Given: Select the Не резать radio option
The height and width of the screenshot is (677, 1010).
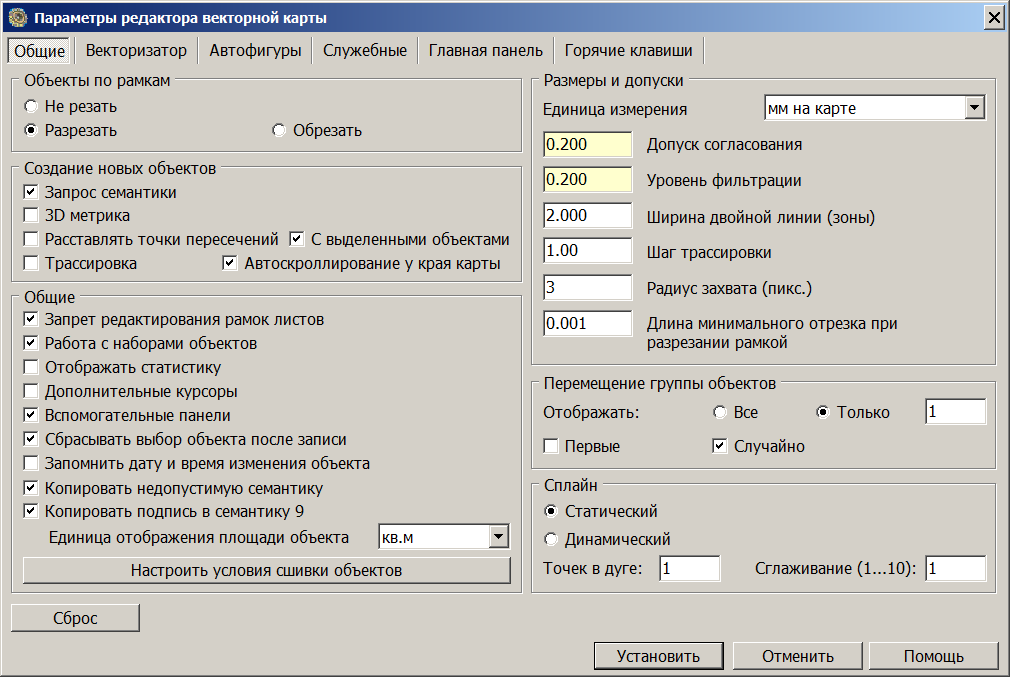Looking at the screenshot, I should click(32, 106).
